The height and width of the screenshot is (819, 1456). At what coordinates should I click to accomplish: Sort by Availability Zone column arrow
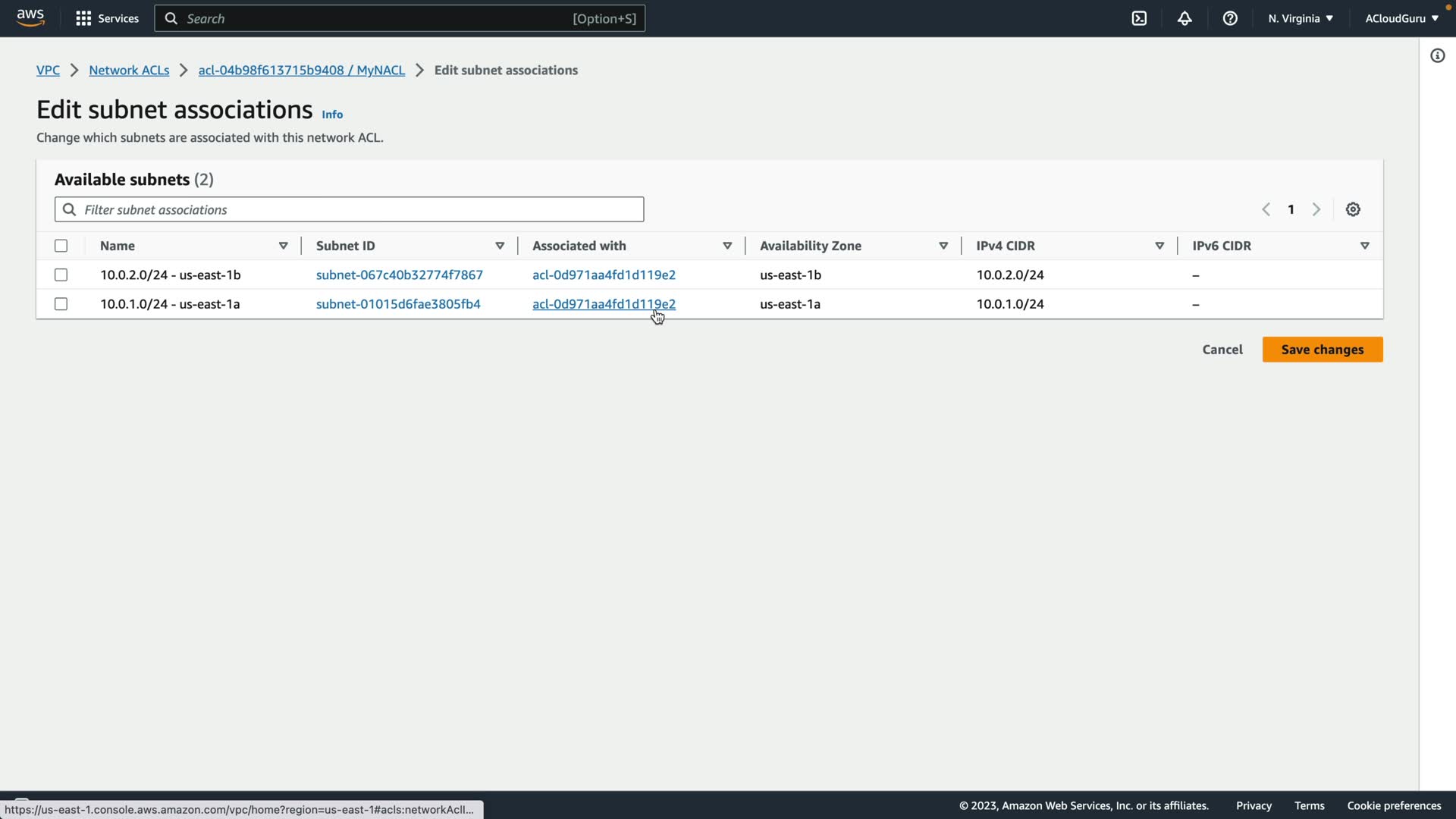point(943,246)
